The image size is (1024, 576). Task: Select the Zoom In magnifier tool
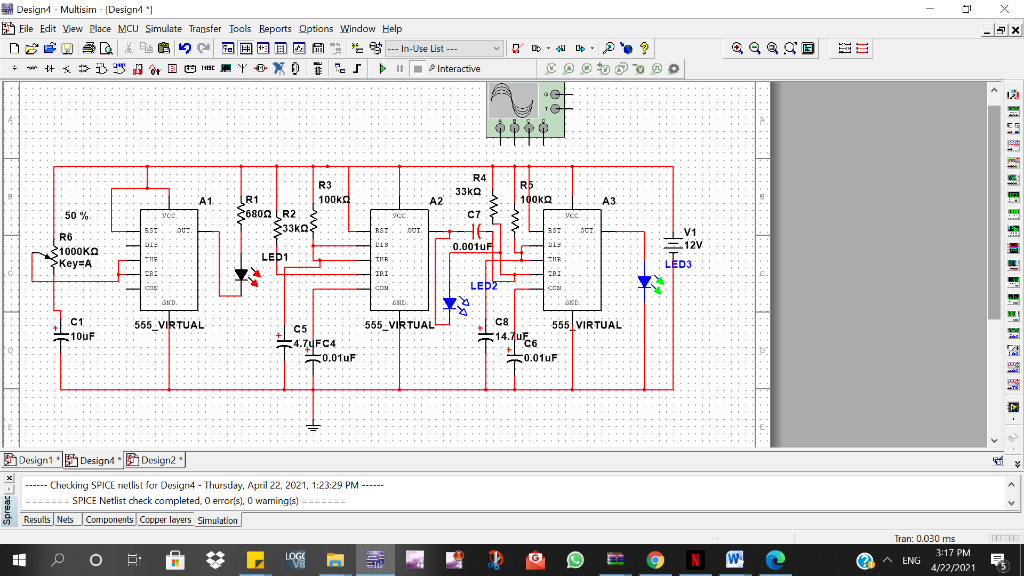tap(736, 48)
